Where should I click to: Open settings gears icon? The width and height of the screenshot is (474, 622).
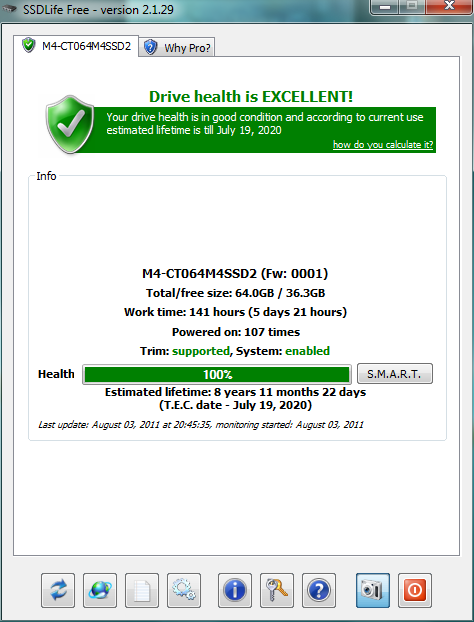[184, 590]
